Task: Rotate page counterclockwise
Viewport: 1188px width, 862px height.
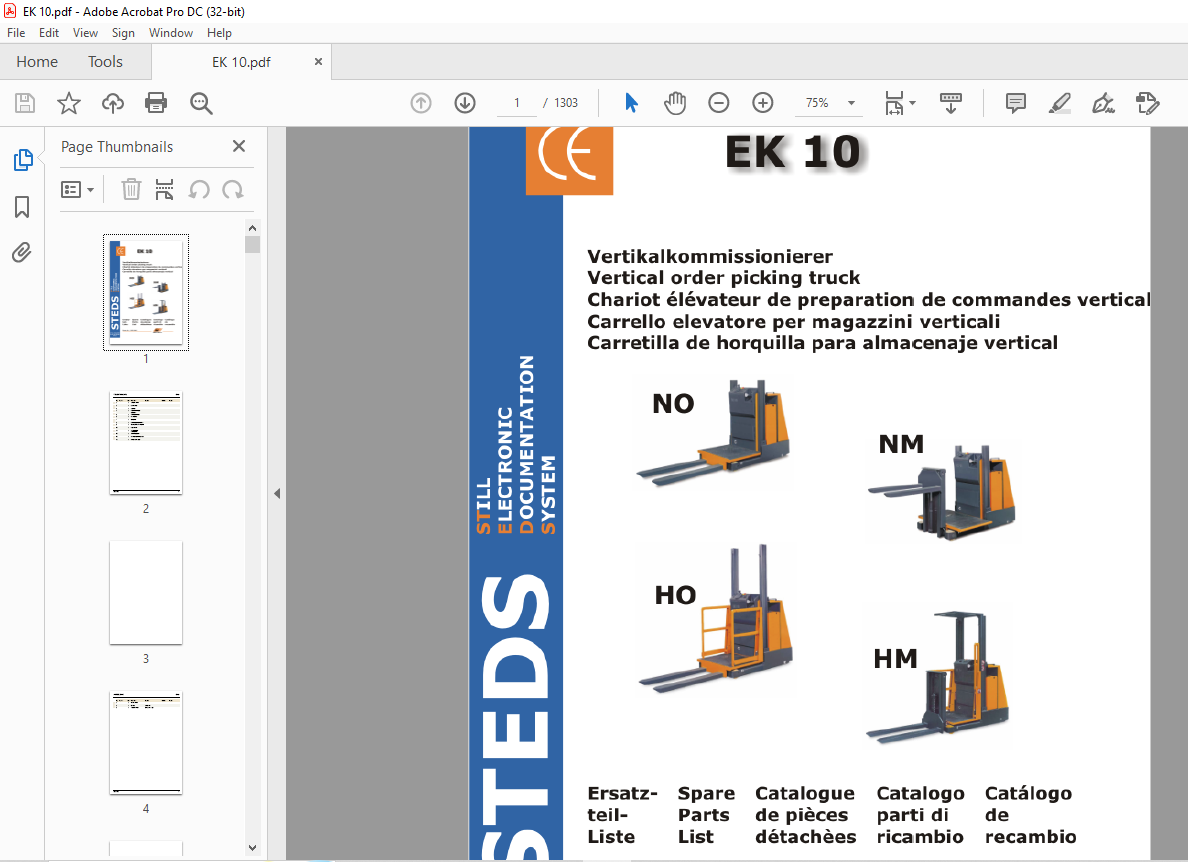Action: 199,189
